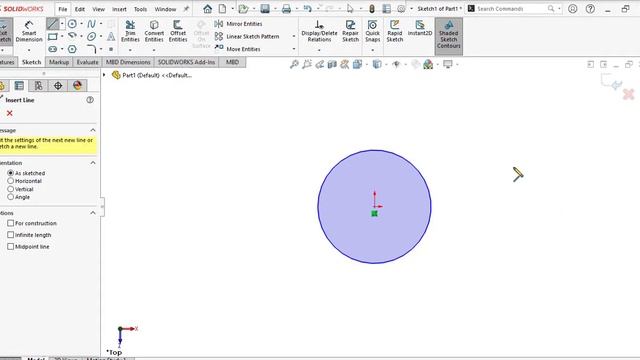Collapse the Message section
The image size is (640, 360).
[x=93, y=130]
